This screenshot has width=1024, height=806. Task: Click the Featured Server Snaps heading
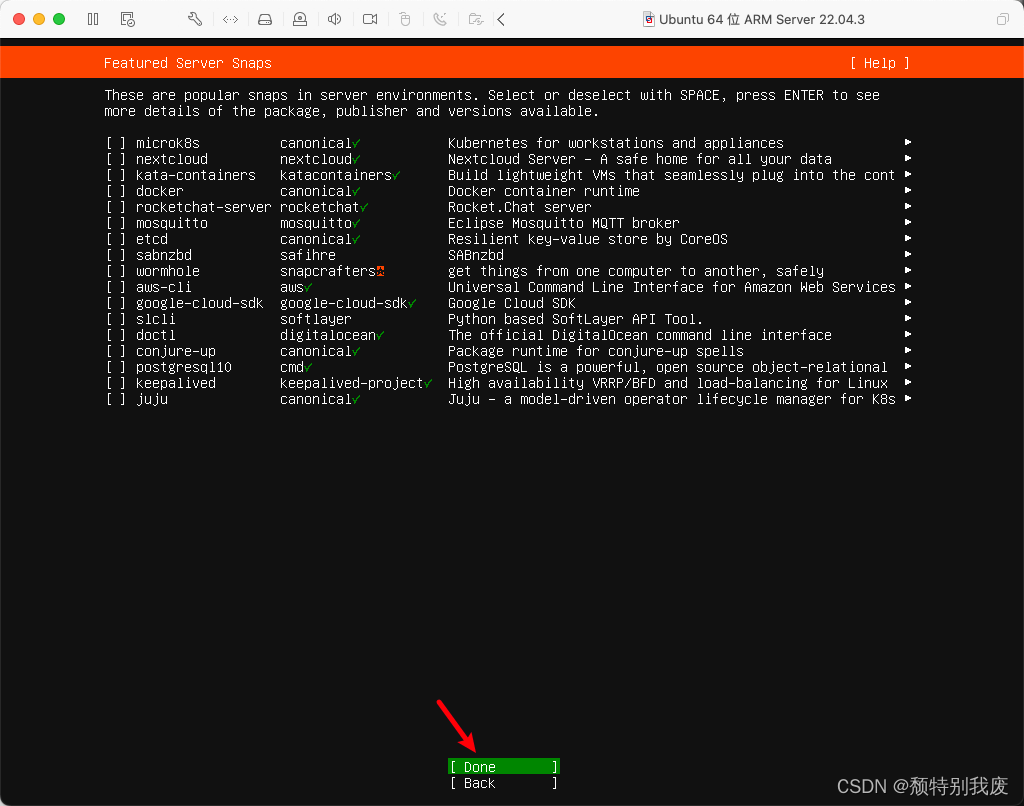tap(187, 63)
